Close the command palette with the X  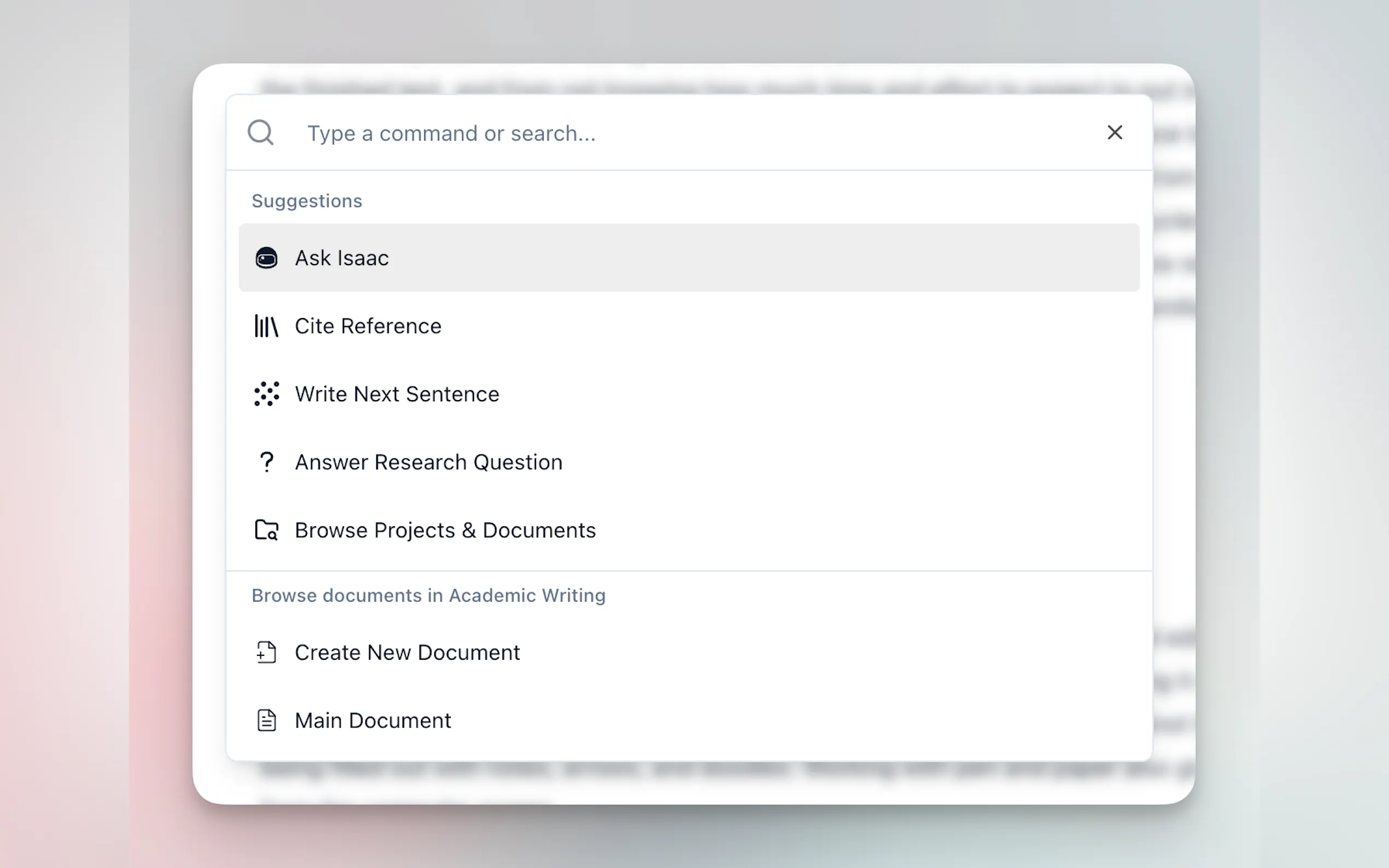point(1114,133)
